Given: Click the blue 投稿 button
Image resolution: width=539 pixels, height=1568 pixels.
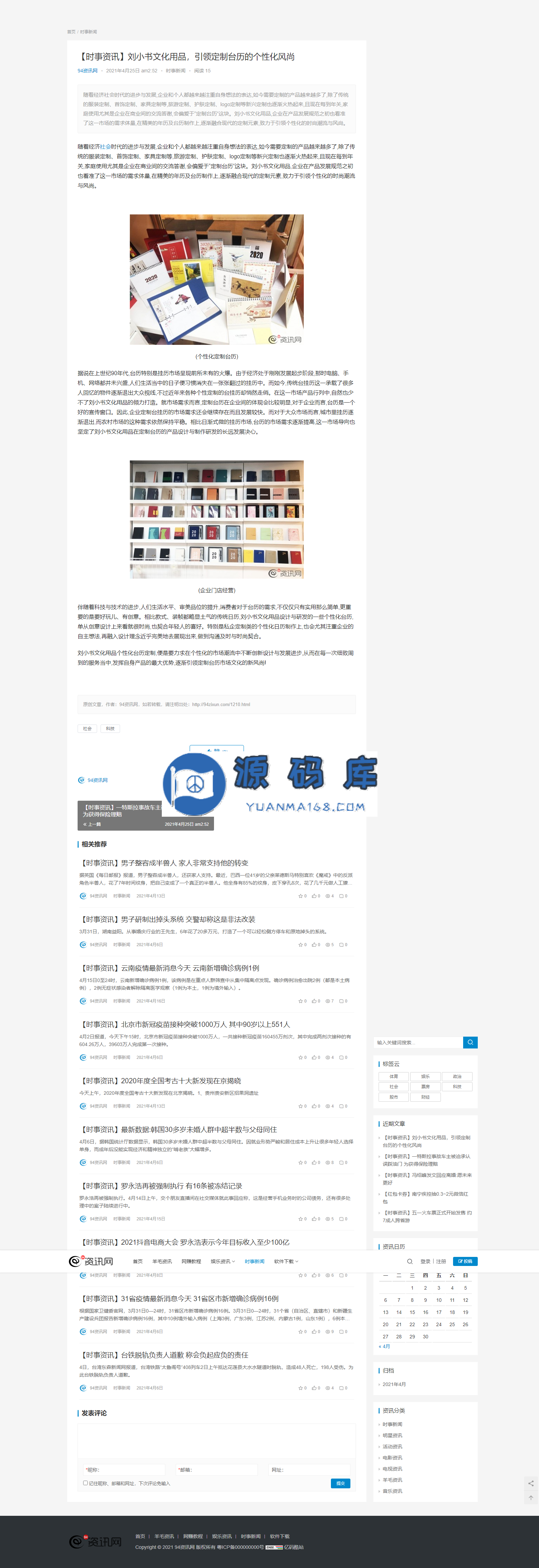Looking at the screenshot, I should coord(465,1261).
